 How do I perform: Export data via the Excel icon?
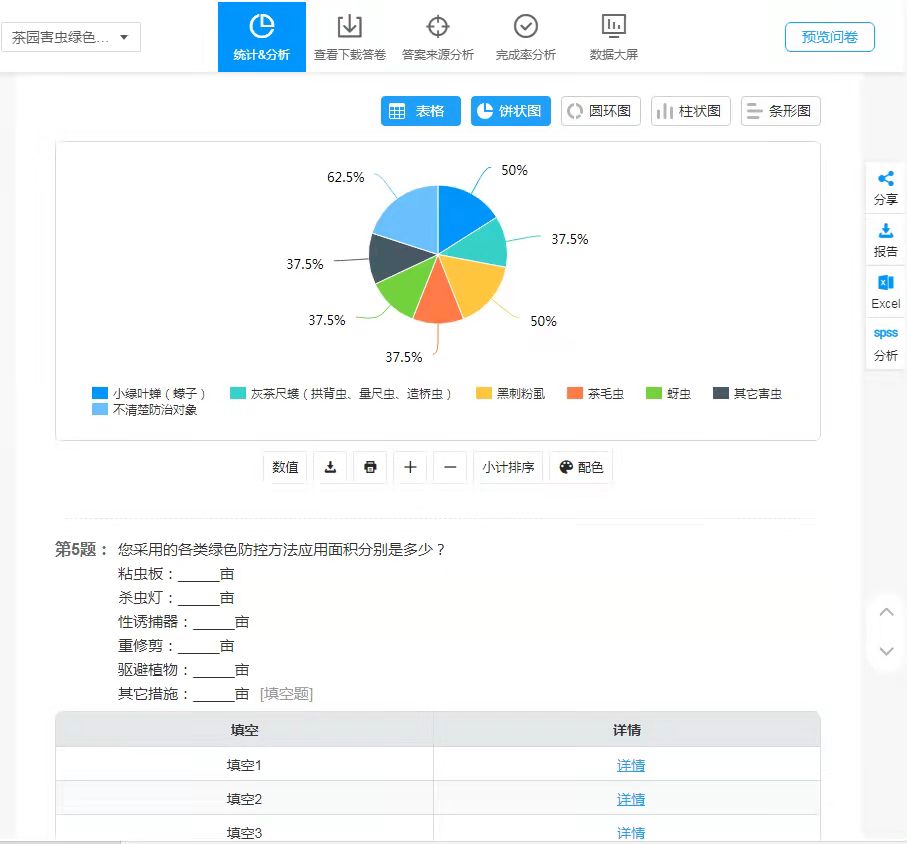pyautogui.click(x=885, y=292)
